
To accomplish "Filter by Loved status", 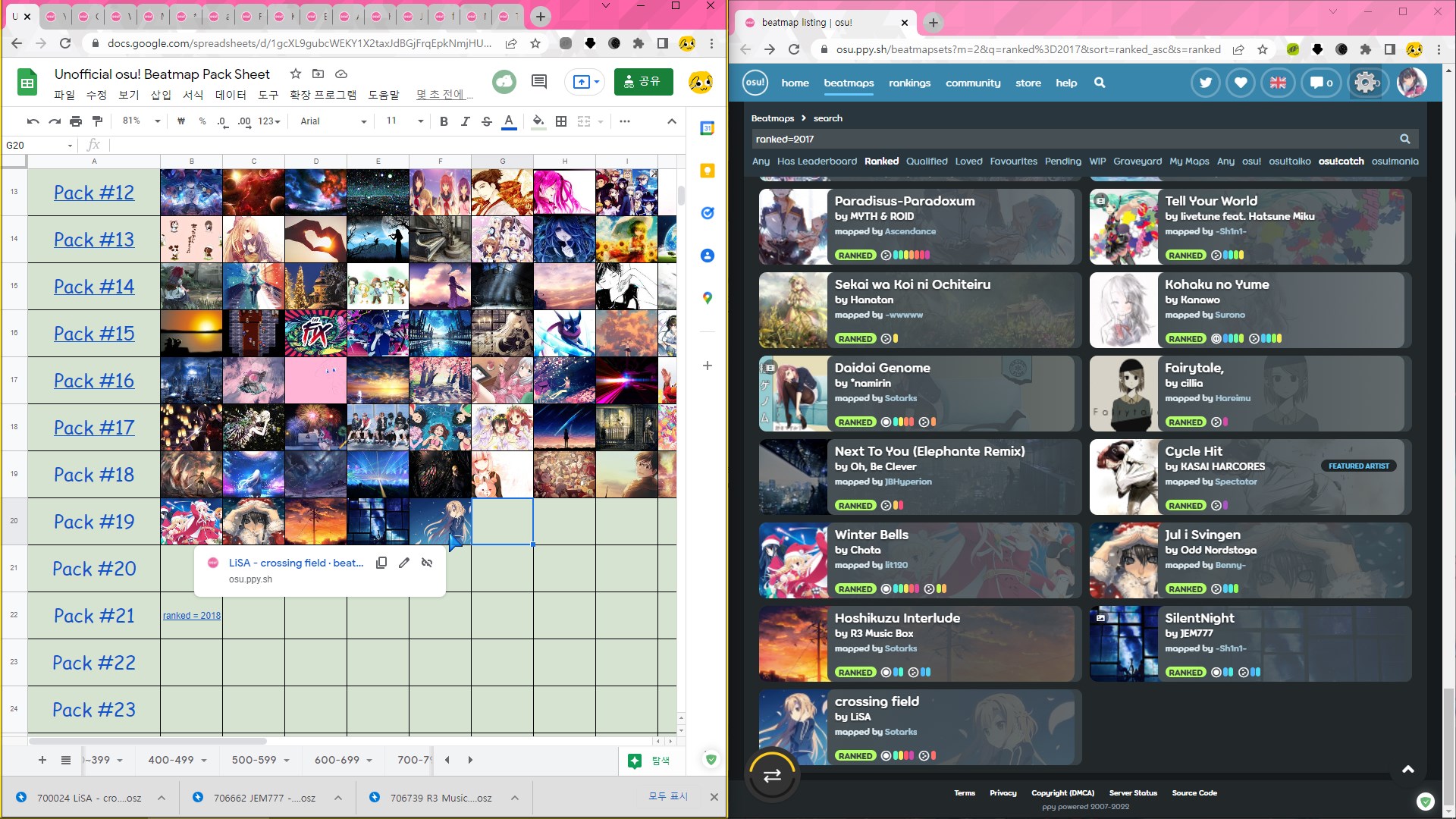I will 968,161.
